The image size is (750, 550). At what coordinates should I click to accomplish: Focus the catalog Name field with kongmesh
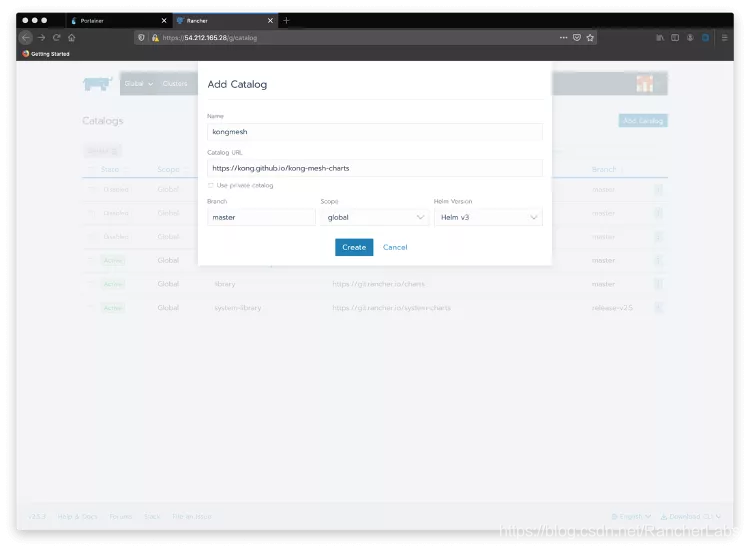(x=375, y=132)
